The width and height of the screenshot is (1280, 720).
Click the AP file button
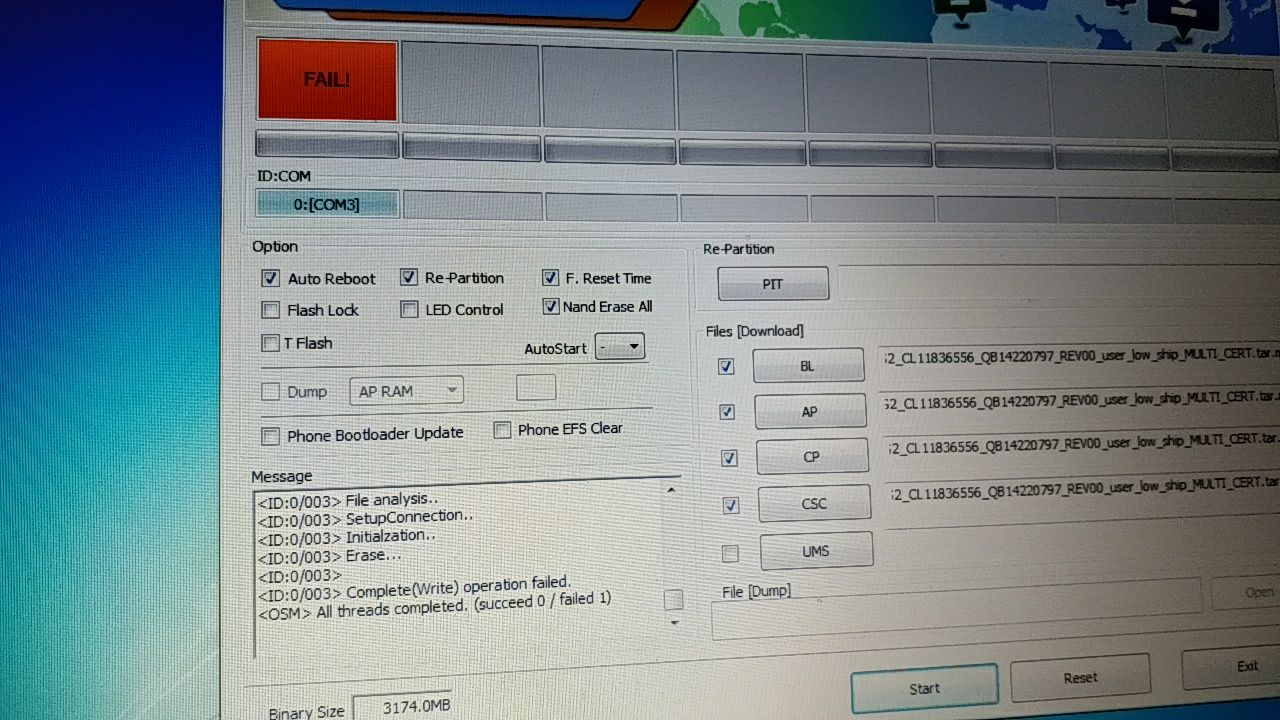point(810,411)
